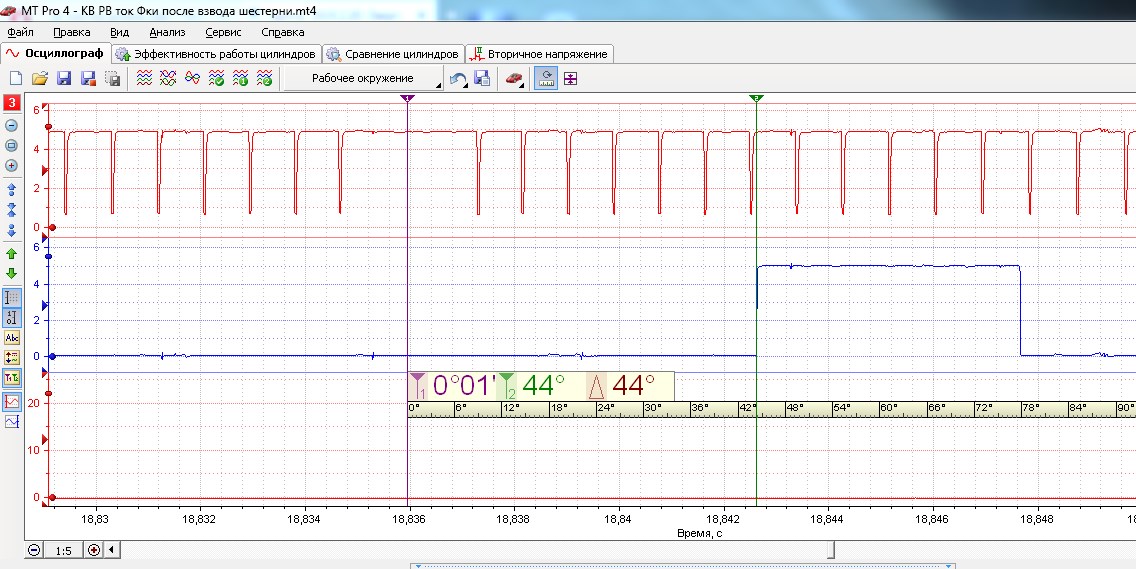Click the time zoom-in plus button at bottom
The width and height of the screenshot is (1136, 569).
coord(94,550)
